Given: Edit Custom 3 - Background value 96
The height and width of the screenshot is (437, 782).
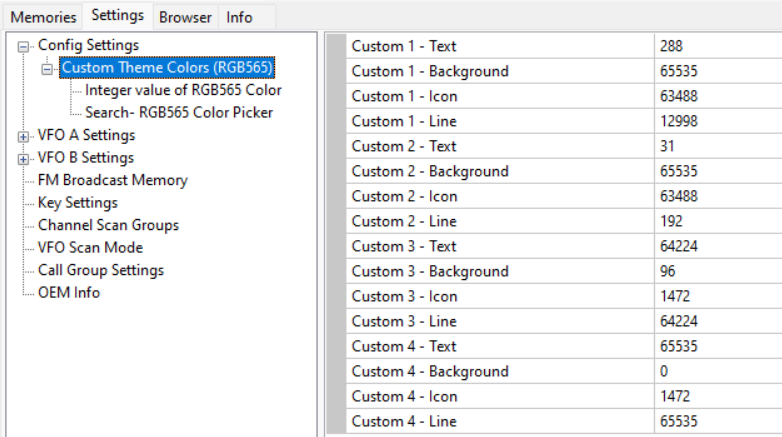Looking at the screenshot, I should (718, 271).
